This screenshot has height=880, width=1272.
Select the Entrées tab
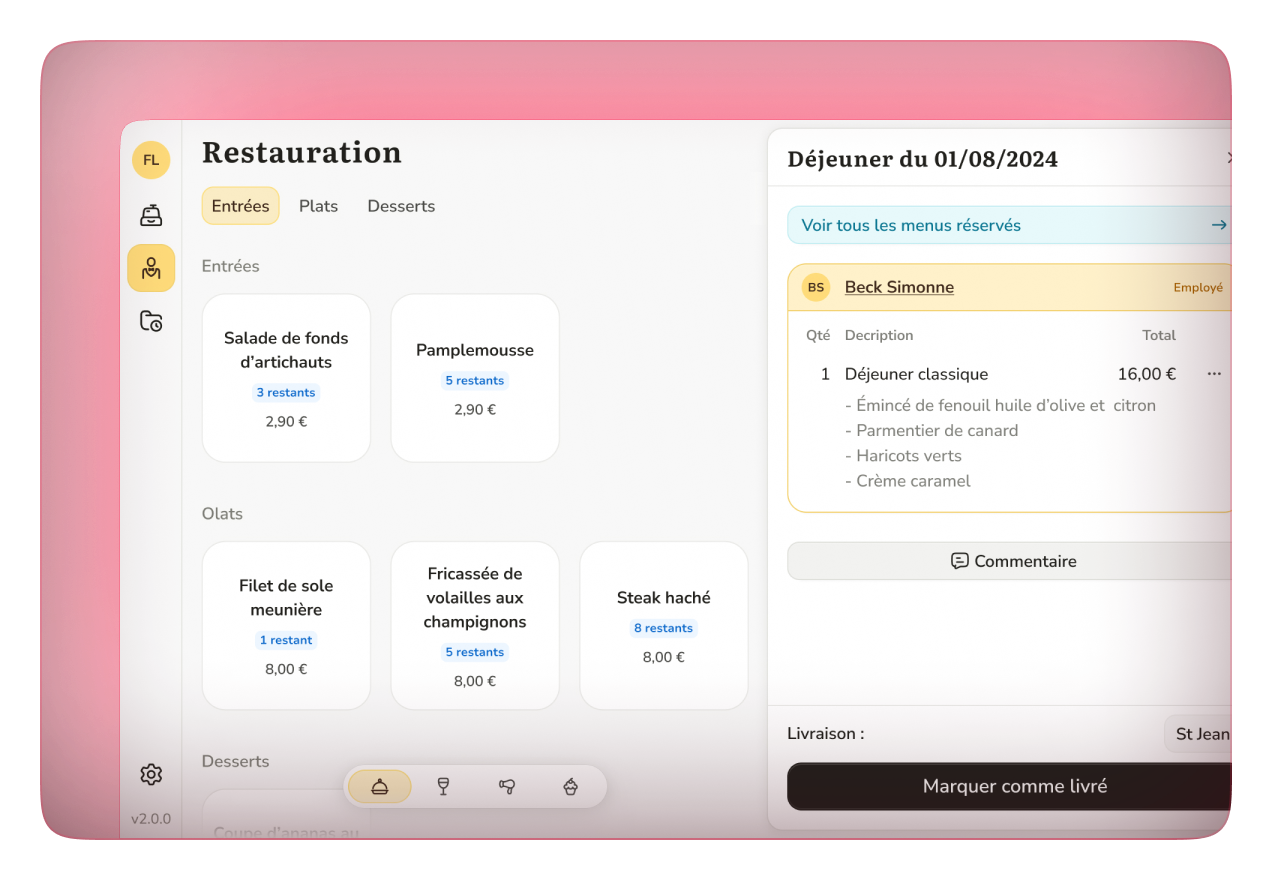[240, 206]
